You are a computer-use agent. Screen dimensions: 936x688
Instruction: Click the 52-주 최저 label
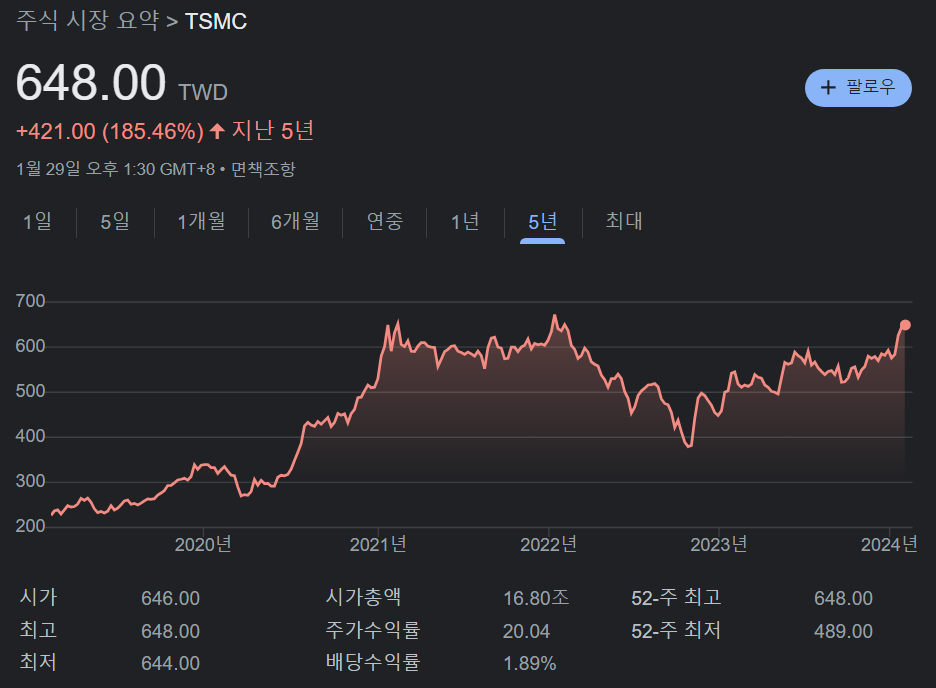[x=676, y=631]
